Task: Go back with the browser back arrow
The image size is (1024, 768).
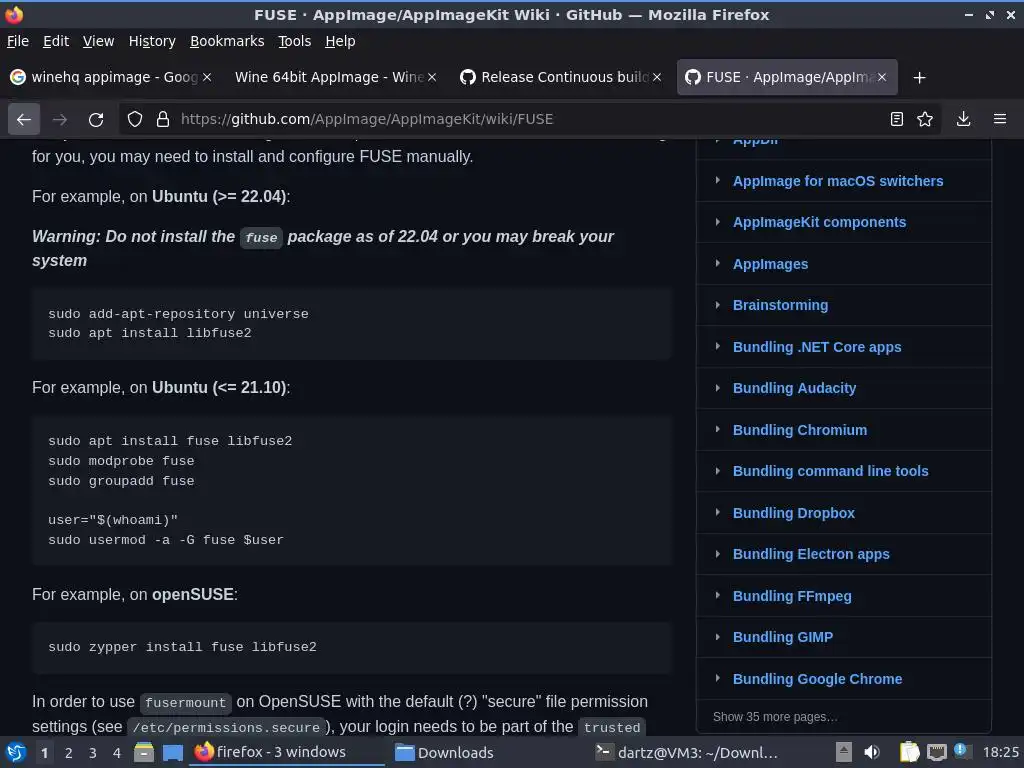Action: [24, 119]
